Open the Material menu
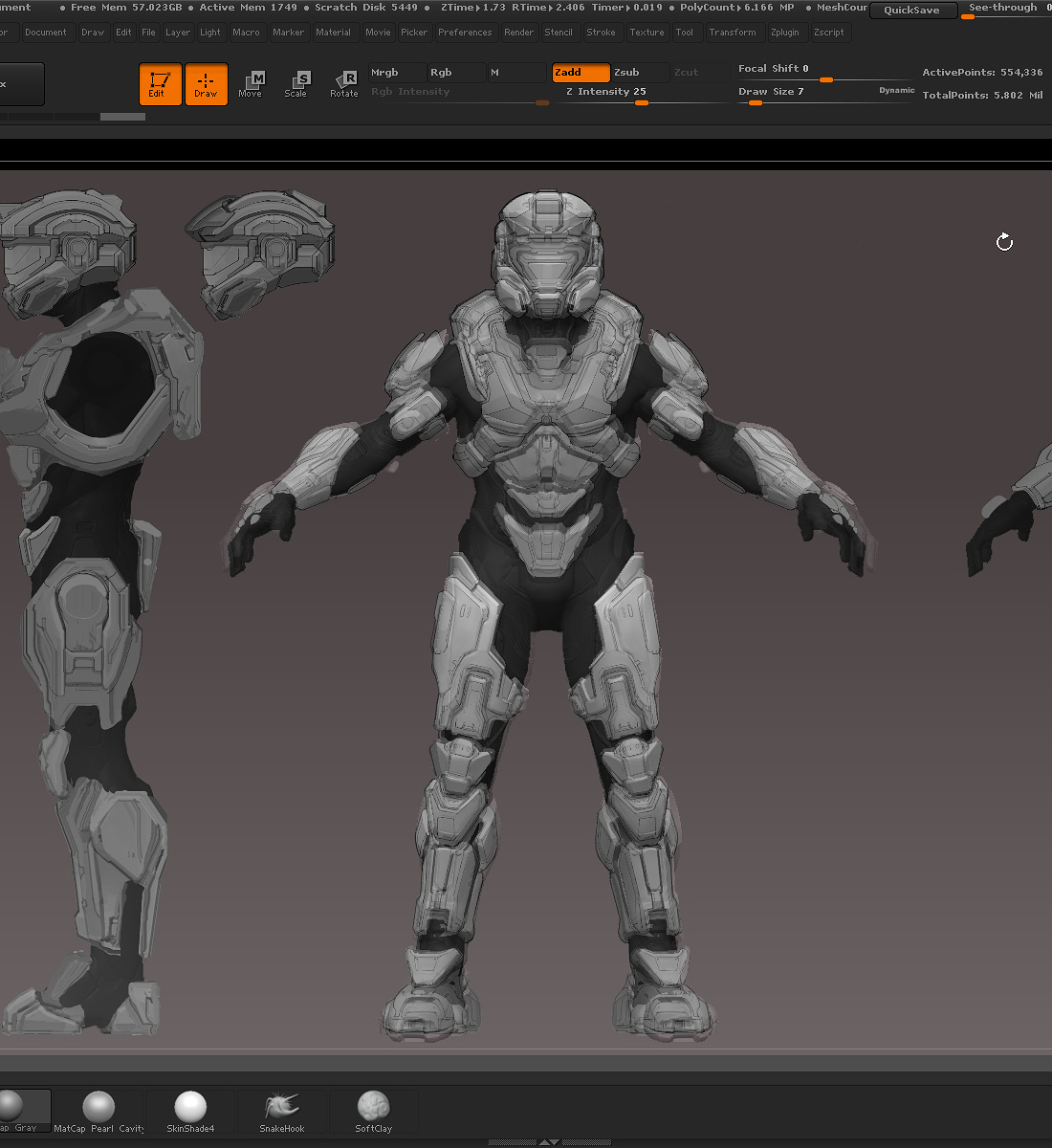Screen dimensions: 1052x1148 pyautogui.click(x=334, y=33)
